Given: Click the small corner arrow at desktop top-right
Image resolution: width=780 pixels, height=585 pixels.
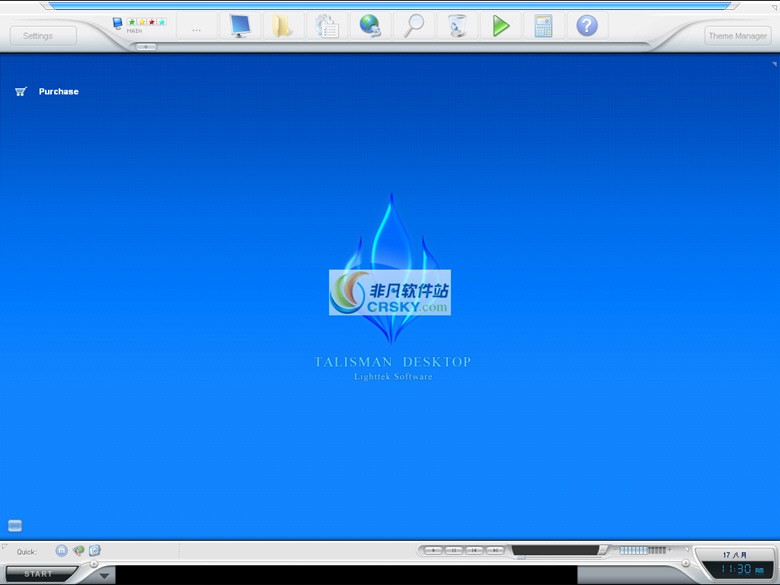Looking at the screenshot, I should pos(775,64).
